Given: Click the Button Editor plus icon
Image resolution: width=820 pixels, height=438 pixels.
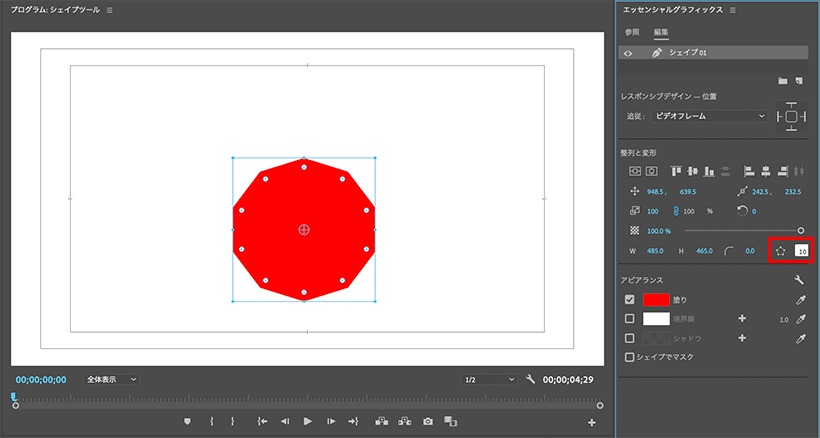Looking at the screenshot, I should (591, 422).
